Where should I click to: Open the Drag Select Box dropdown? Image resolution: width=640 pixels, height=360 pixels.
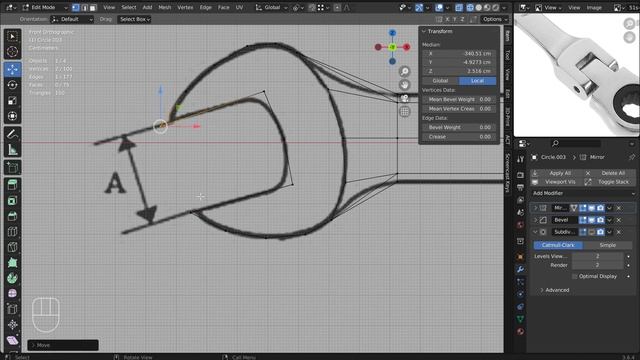tap(135, 19)
